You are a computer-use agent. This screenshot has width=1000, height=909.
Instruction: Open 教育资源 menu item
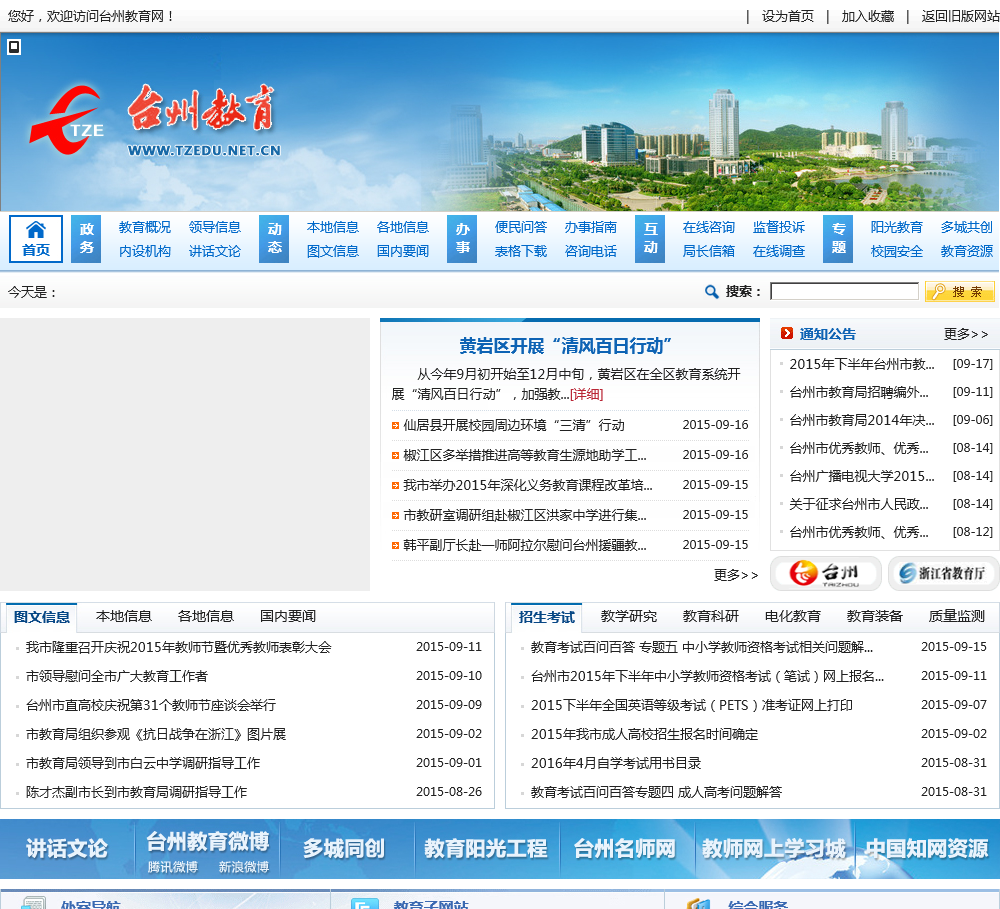tap(967, 251)
